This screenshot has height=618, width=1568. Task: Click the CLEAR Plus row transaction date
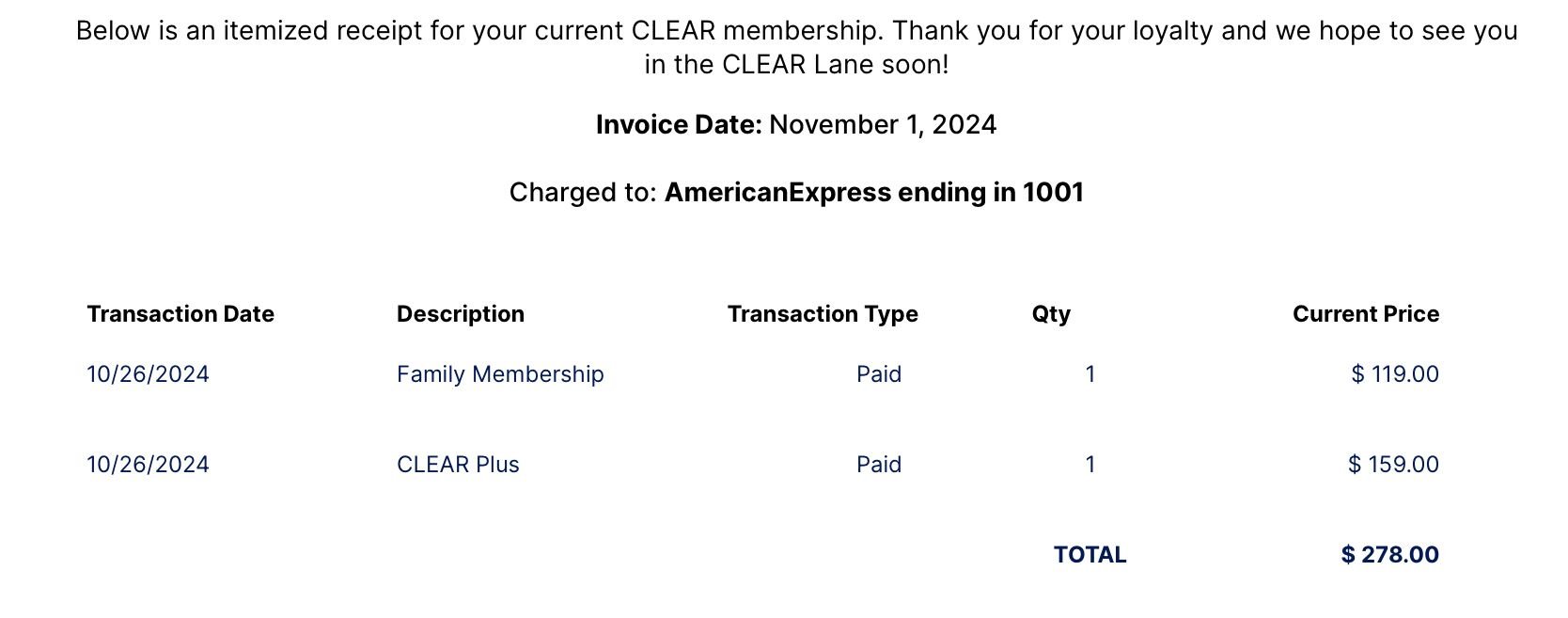point(148,465)
